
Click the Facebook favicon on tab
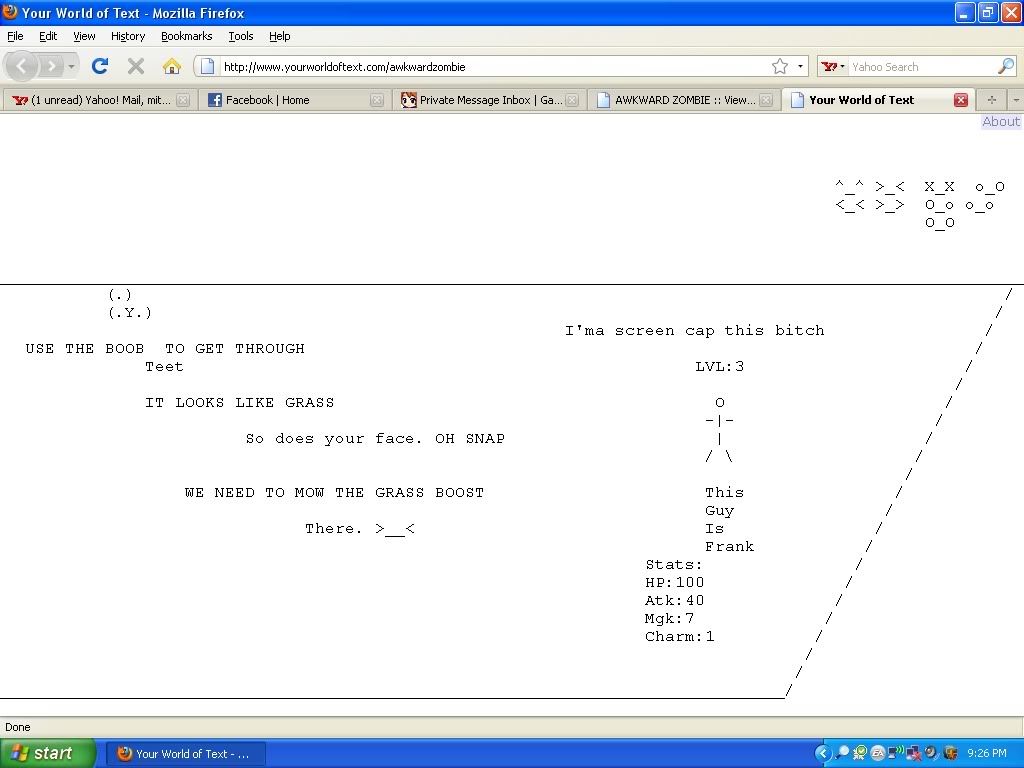pos(214,100)
